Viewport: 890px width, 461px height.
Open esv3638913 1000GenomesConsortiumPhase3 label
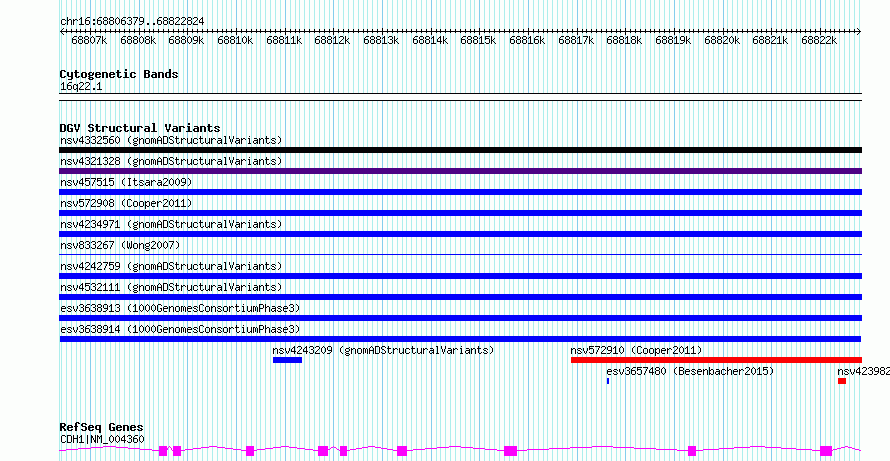pos(180,308)
